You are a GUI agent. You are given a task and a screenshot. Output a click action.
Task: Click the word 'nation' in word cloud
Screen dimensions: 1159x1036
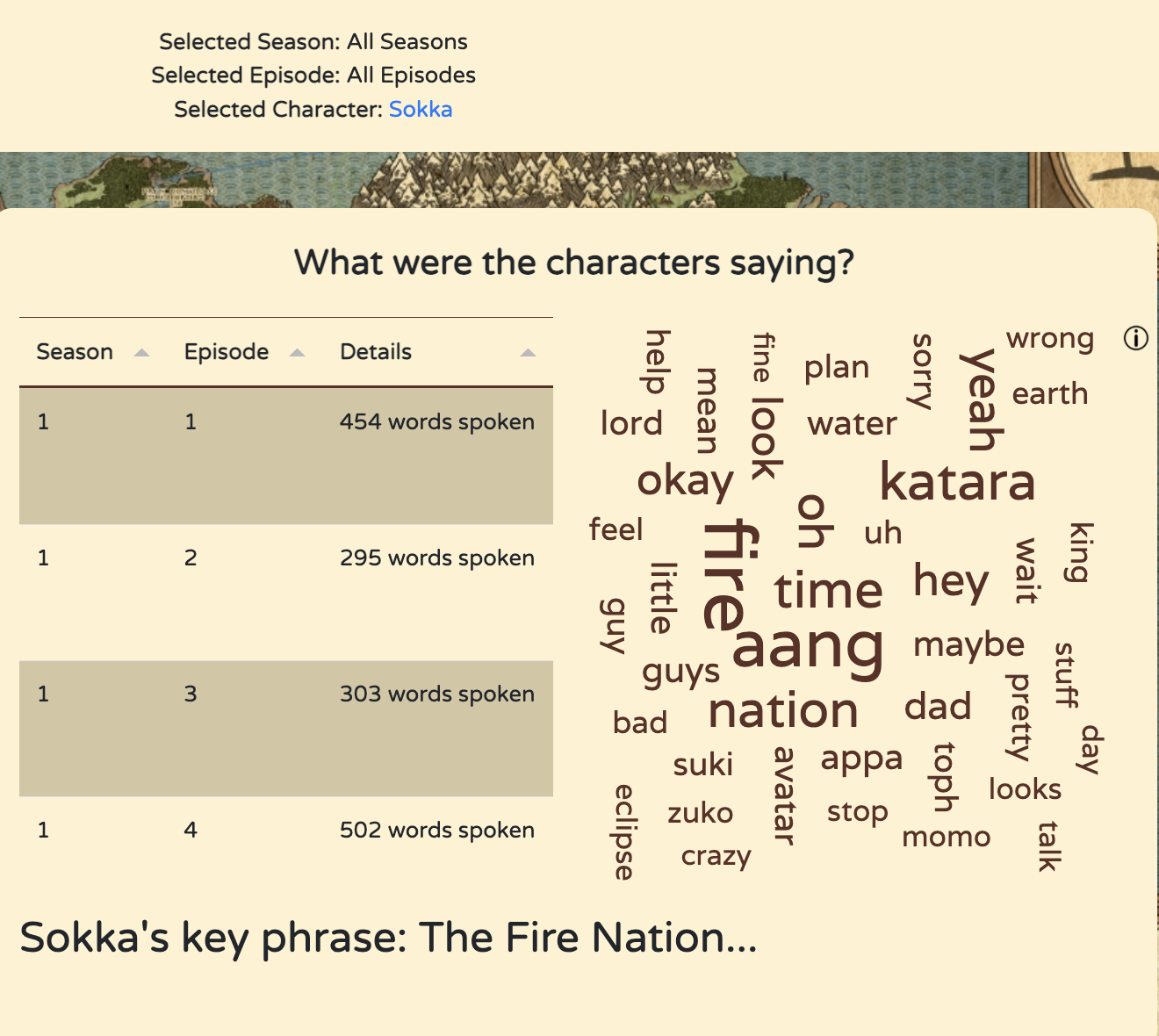[x=782, y=710]
